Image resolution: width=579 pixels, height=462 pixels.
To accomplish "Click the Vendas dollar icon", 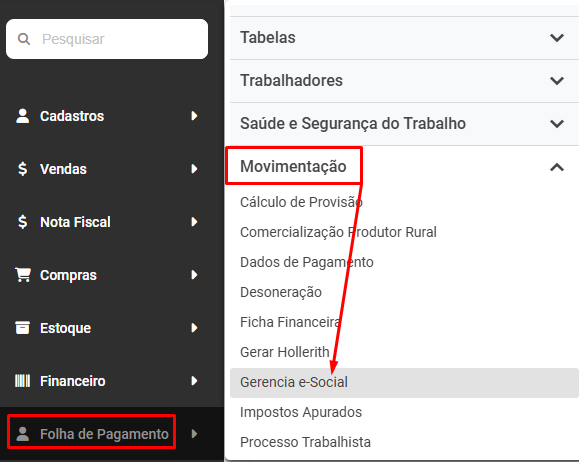I will click(23, 169).
